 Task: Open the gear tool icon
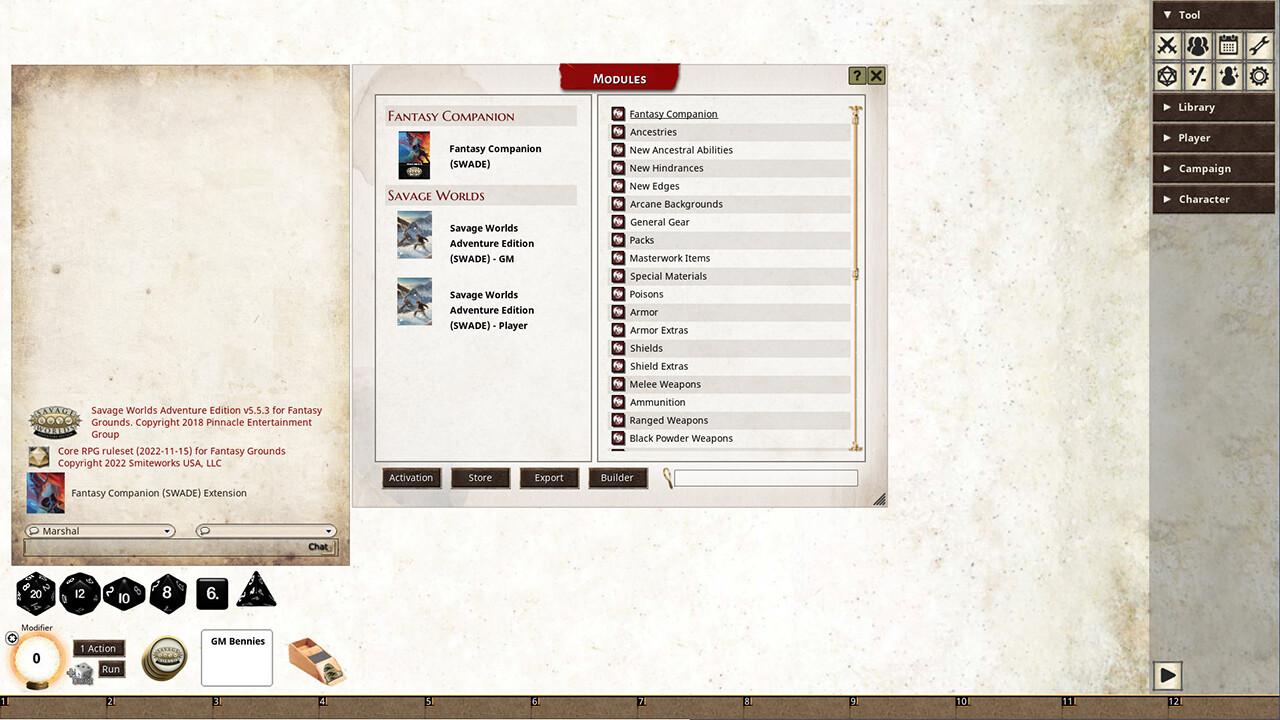coord(1259,76)
